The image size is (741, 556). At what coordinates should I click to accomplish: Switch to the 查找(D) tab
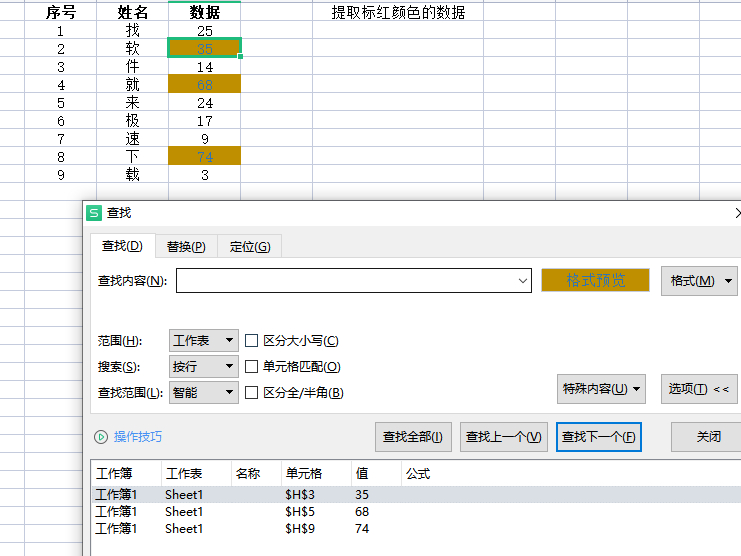122,246
